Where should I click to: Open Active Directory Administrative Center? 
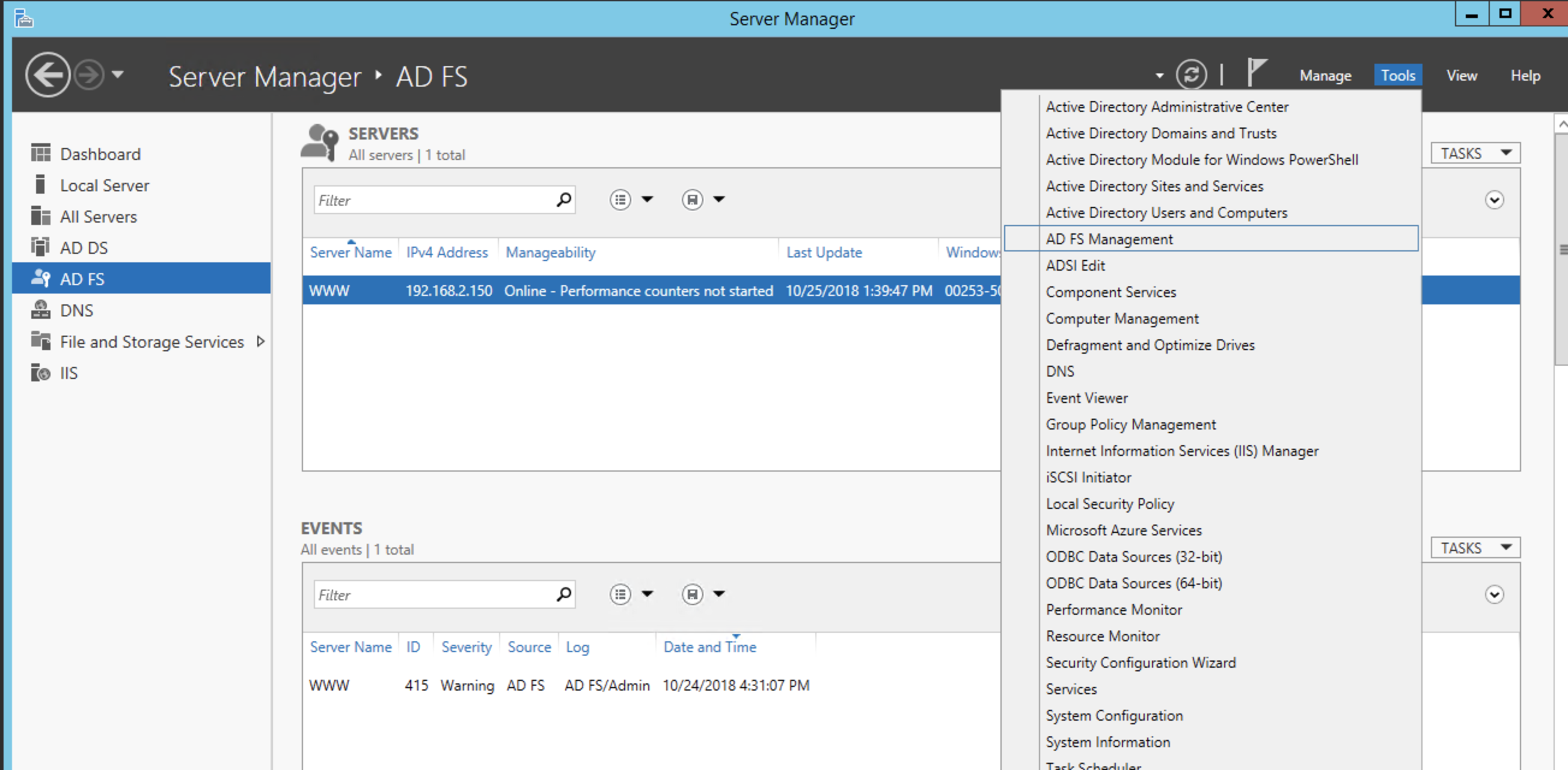click(1167, 106)
